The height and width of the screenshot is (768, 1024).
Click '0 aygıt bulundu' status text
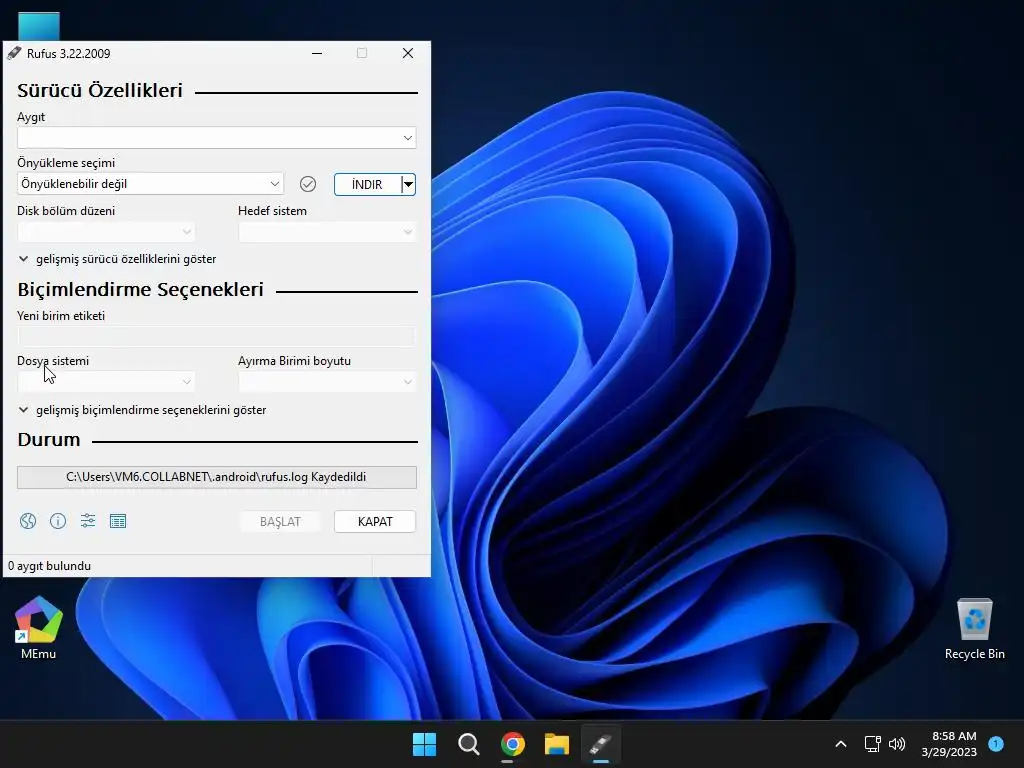pos(50,566)
